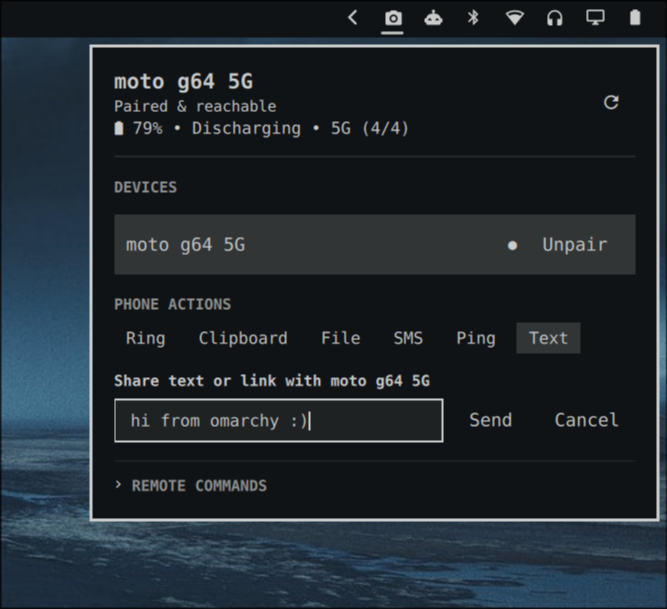This screenshot has width=667, height=609.
Task: Choose the SMS phone action
Action: 408,338
